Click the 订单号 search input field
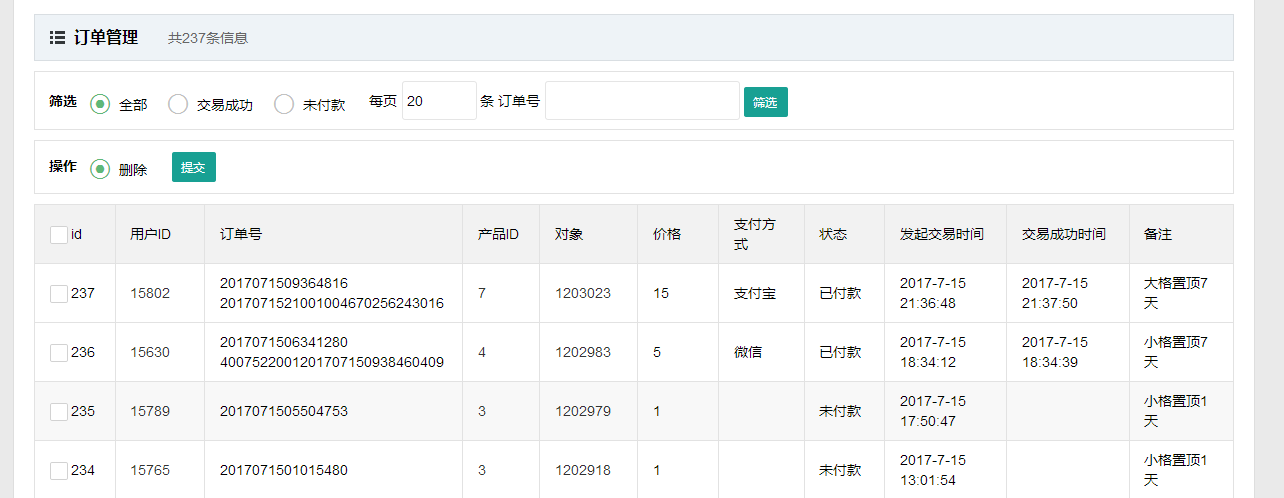The height and width of the screenshot is (498, 1284). (642, 101)
